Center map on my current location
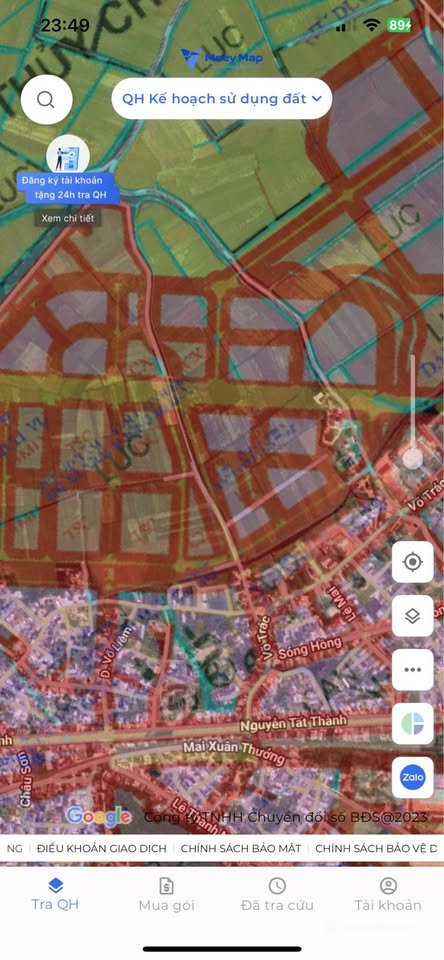 point(413,562)
